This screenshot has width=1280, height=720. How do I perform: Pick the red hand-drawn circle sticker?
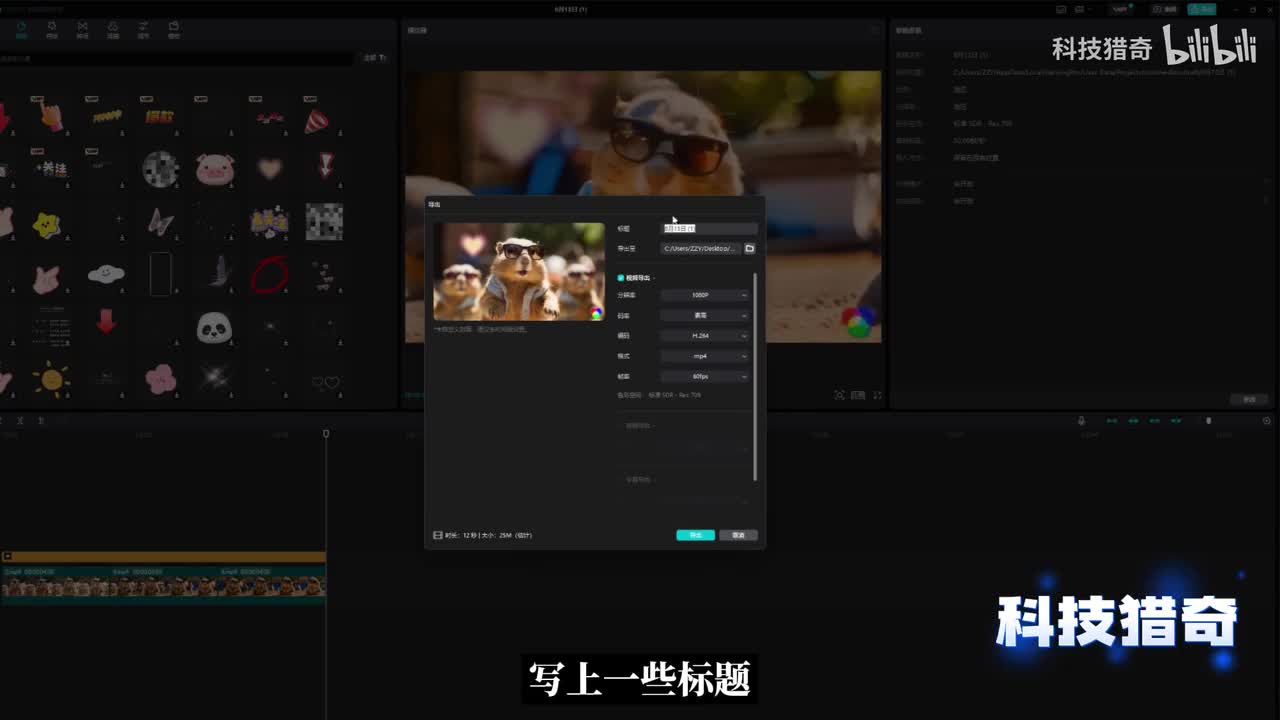[x=268, y=274]
